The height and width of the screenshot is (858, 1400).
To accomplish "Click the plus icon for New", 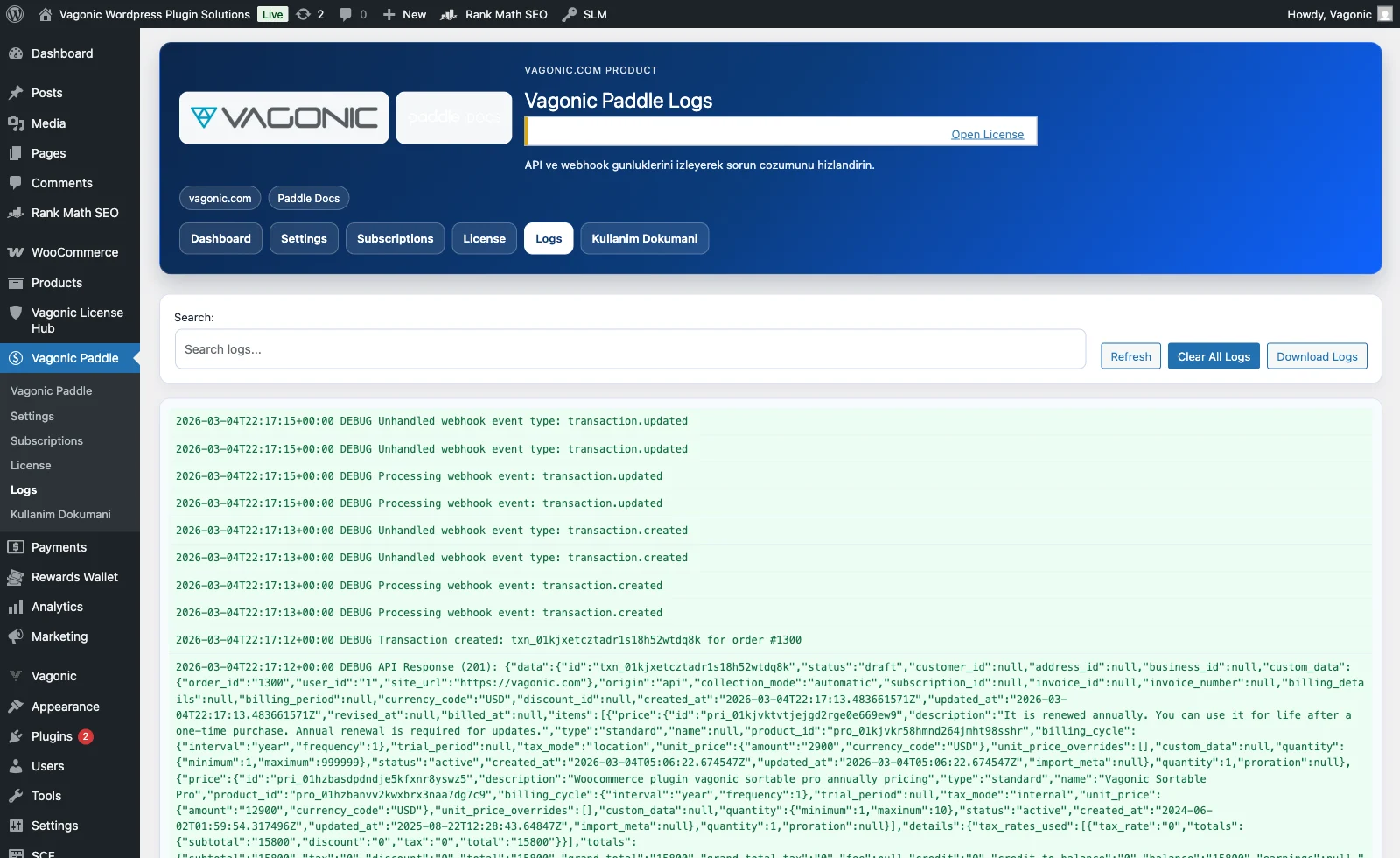I will coord(389,14).
